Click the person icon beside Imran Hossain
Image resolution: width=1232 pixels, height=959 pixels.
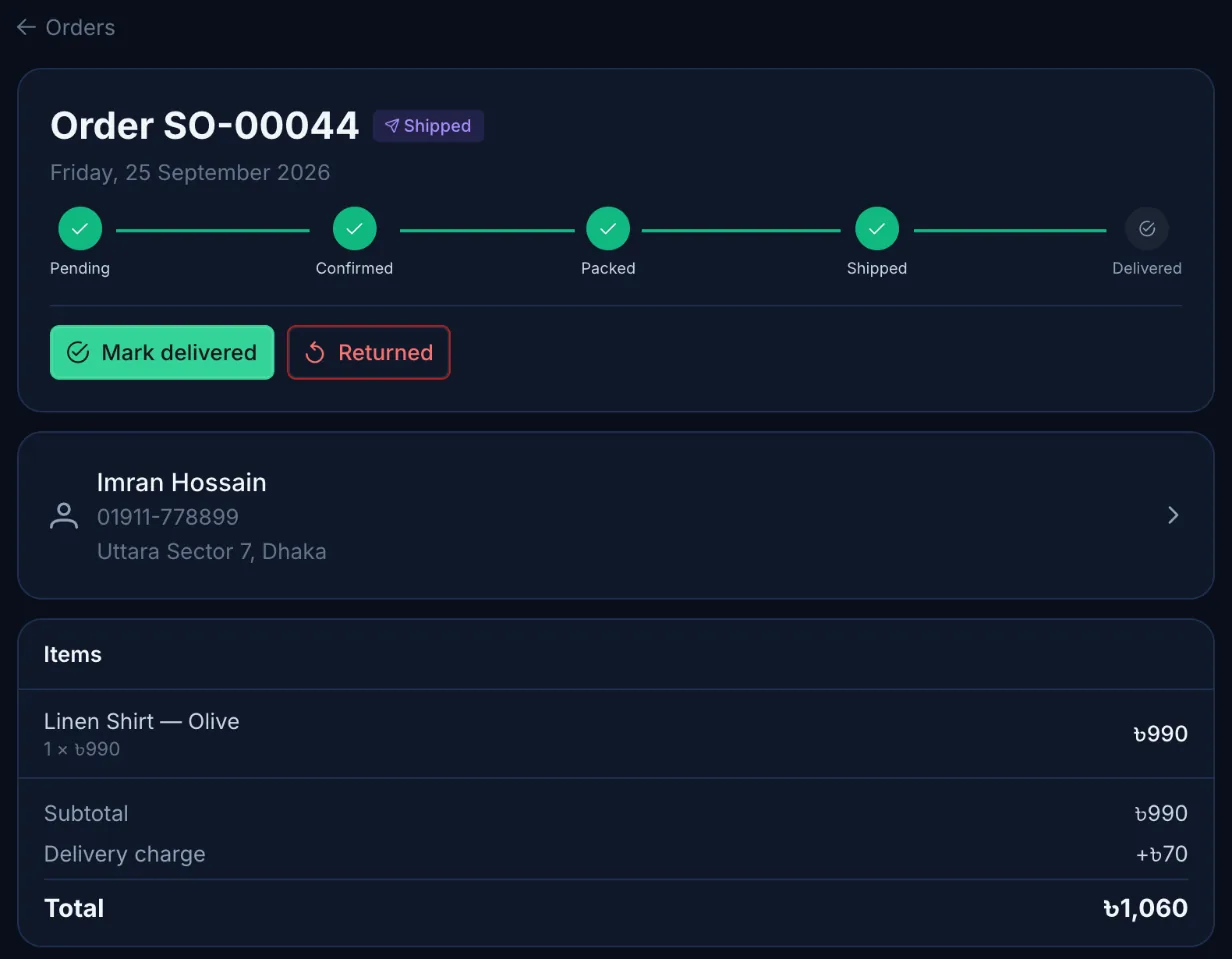(64, 516)
